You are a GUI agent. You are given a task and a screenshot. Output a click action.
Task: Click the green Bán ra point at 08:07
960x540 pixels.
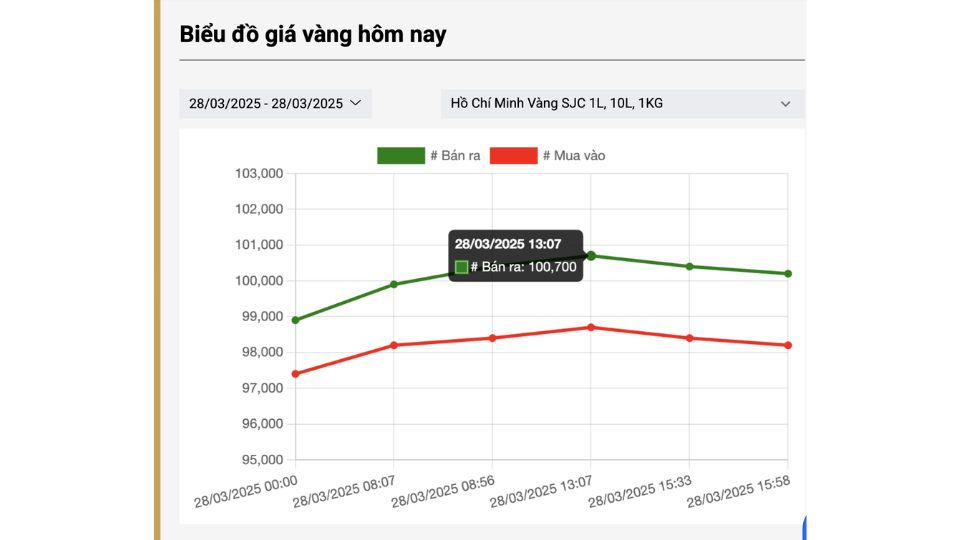tap(394, 284)
